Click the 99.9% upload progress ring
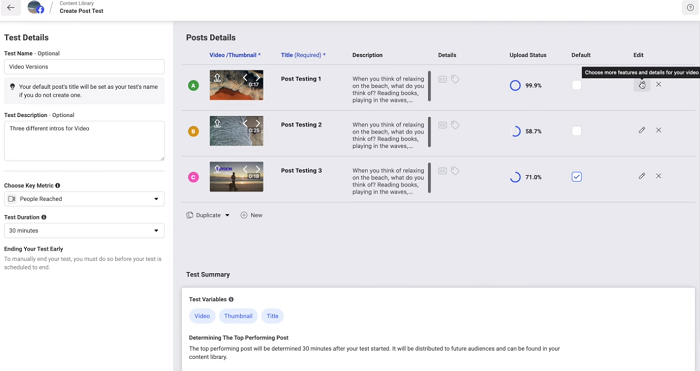Screen dimensions: 700x371 pyautogui.click(x=515, y=85)
